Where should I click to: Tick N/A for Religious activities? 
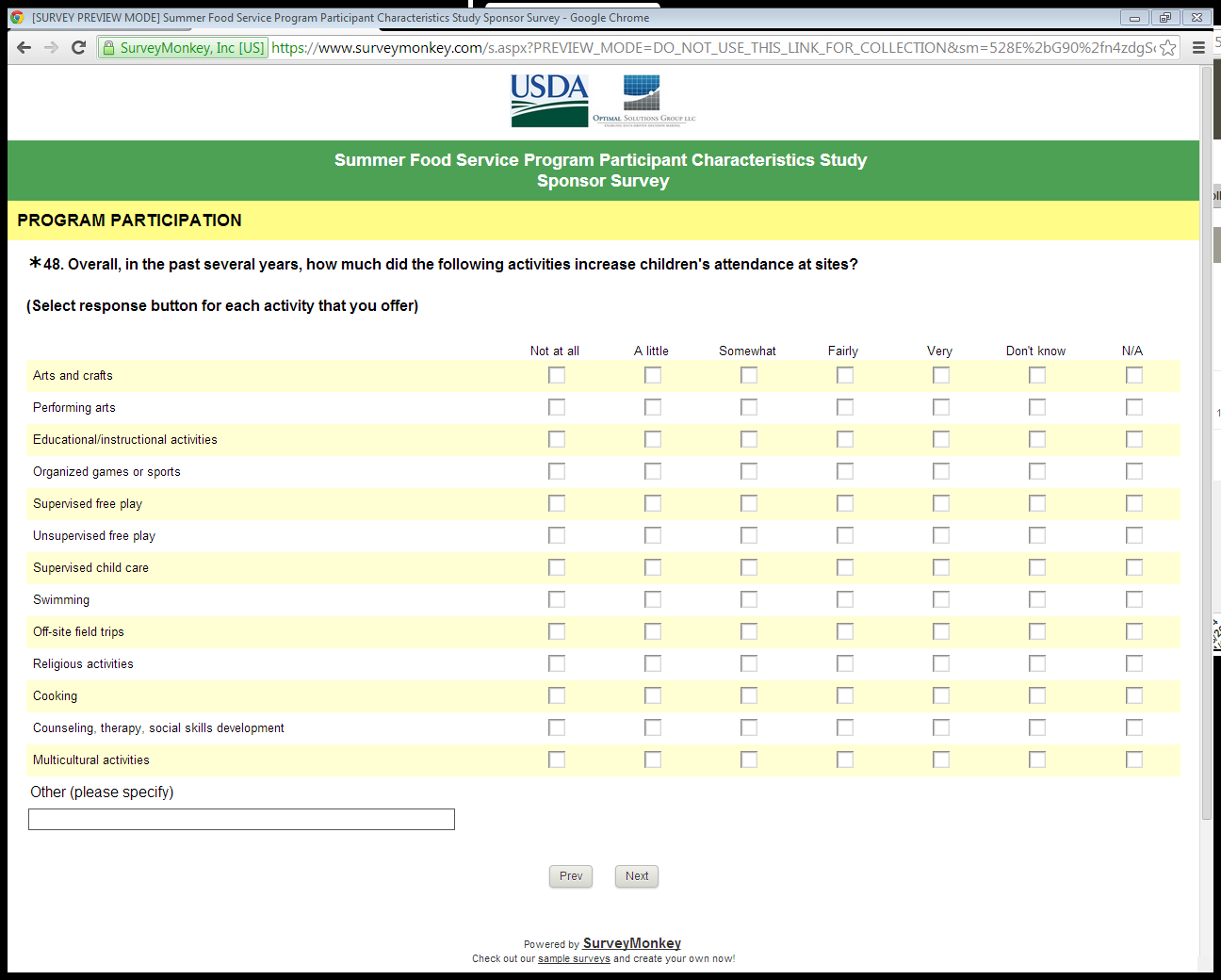pos(1134,663)
